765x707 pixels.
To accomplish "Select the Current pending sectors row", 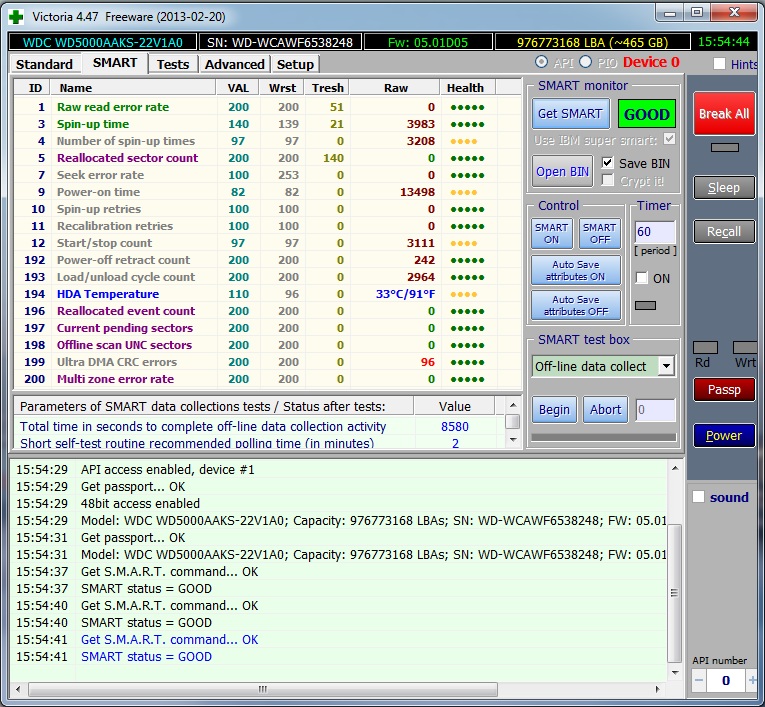I will coord(267,328).
